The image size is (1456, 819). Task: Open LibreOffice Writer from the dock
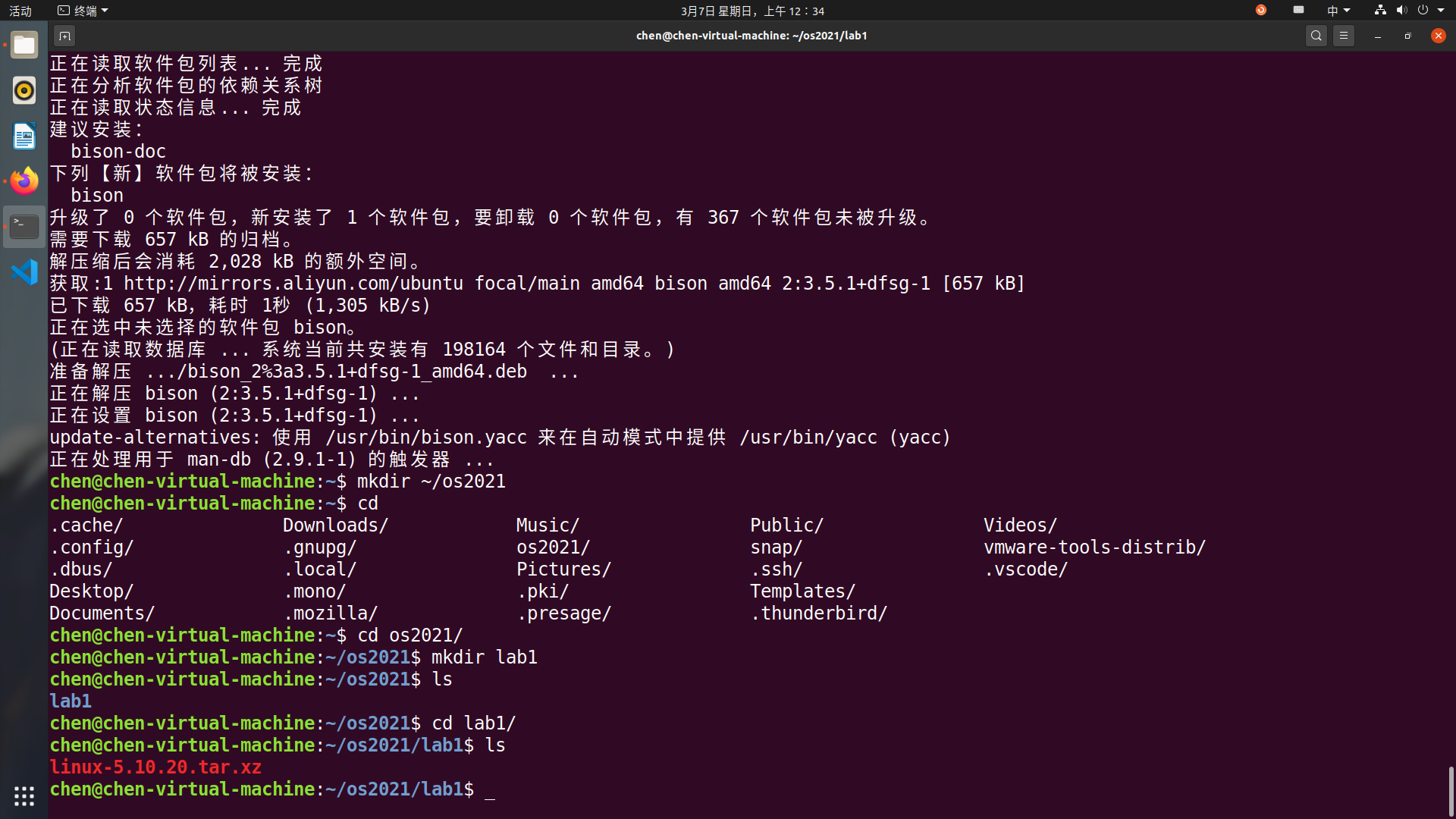[x=24, y=136]
